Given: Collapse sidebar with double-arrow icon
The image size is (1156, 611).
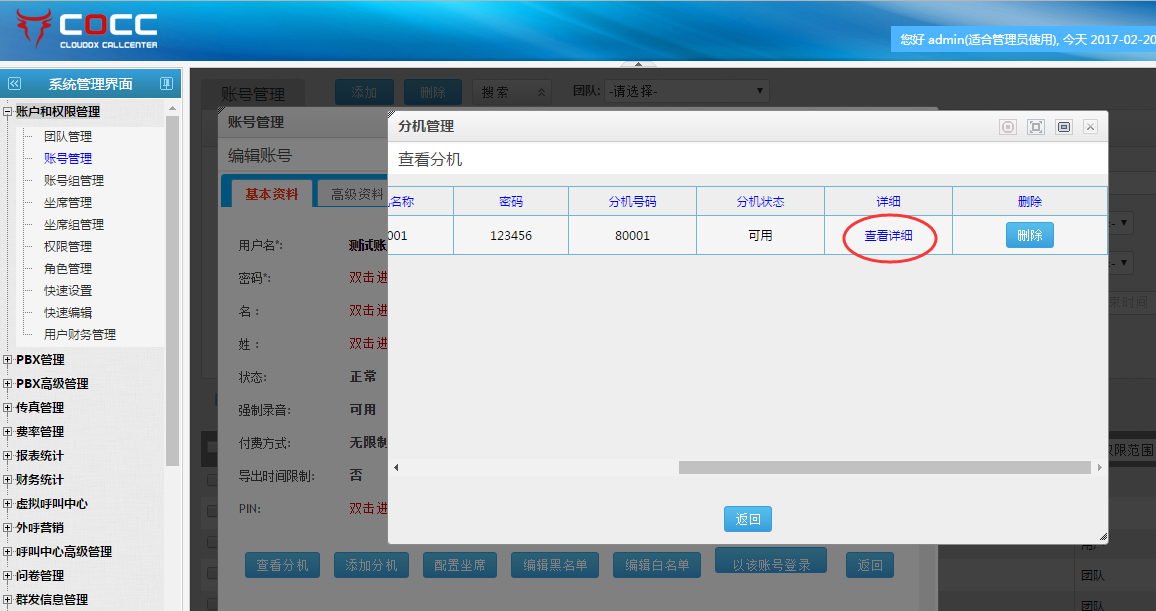Looking at the screenshot, I should point(14,84).
